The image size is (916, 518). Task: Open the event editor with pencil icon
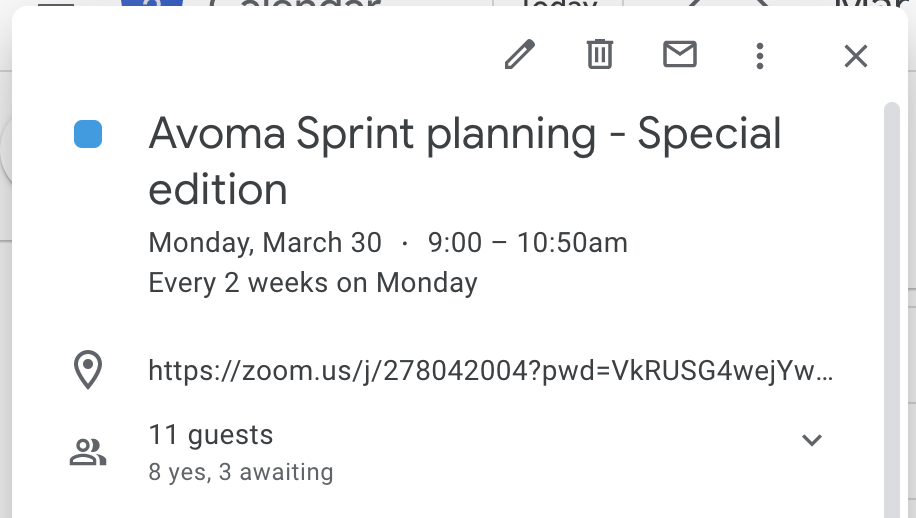[519, 55]
